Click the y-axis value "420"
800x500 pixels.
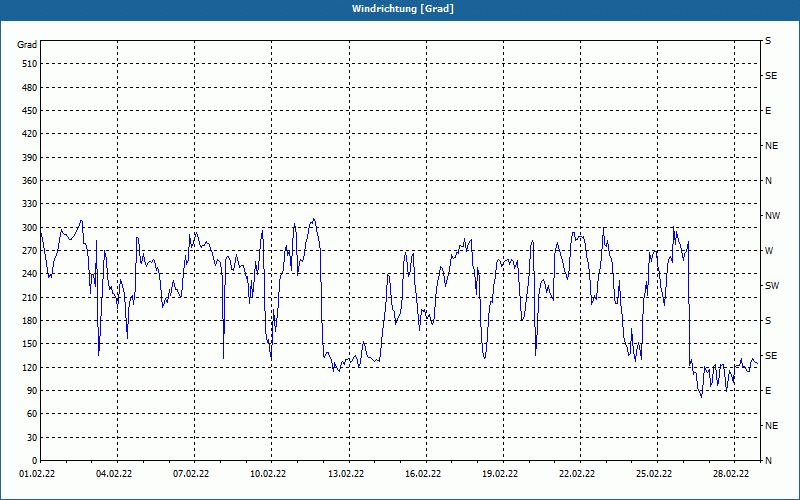coord(30,134)
